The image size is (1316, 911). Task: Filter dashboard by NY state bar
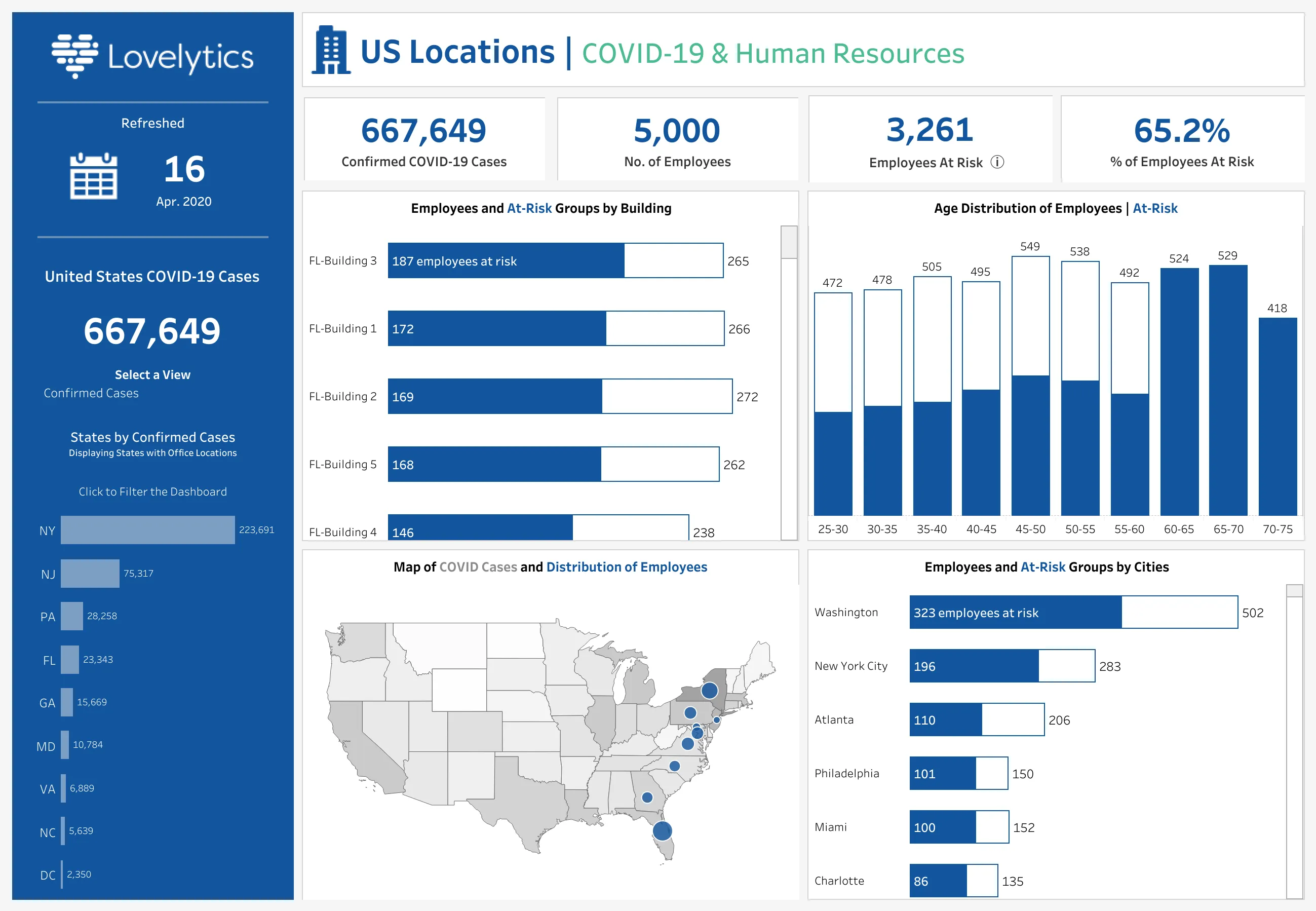coord(147,530)
